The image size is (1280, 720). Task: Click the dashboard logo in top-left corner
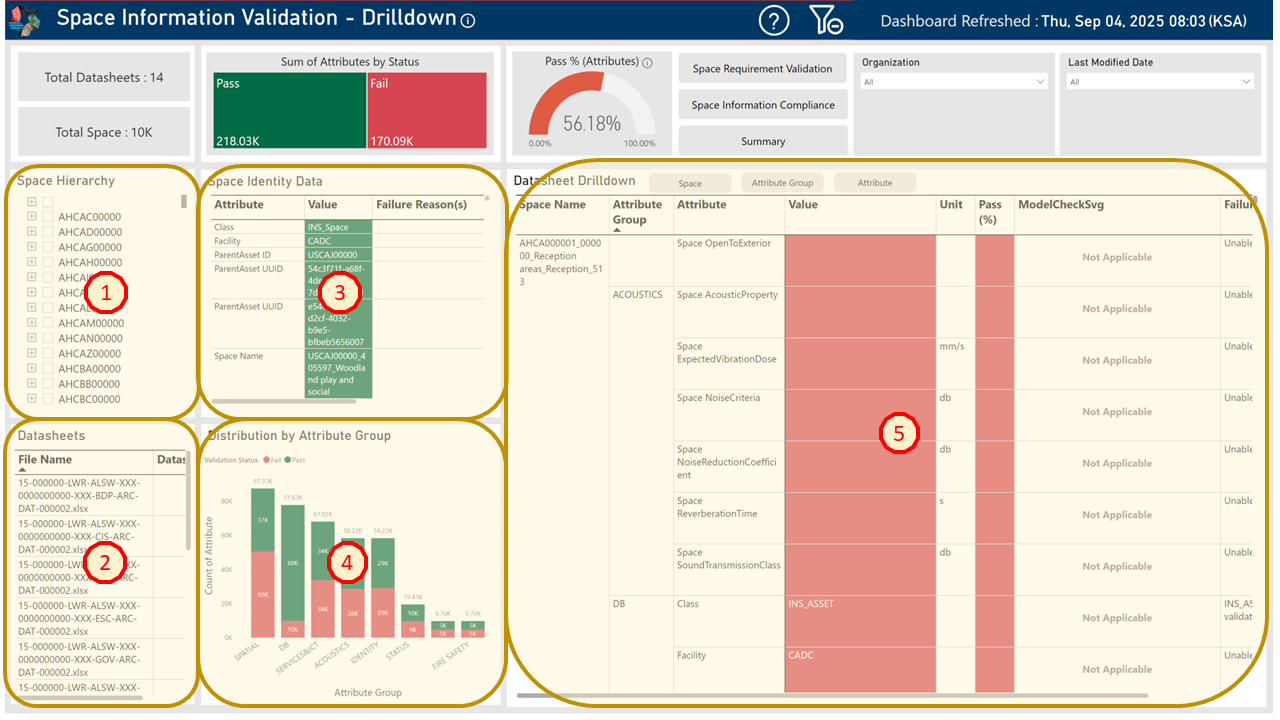[23, 18]
